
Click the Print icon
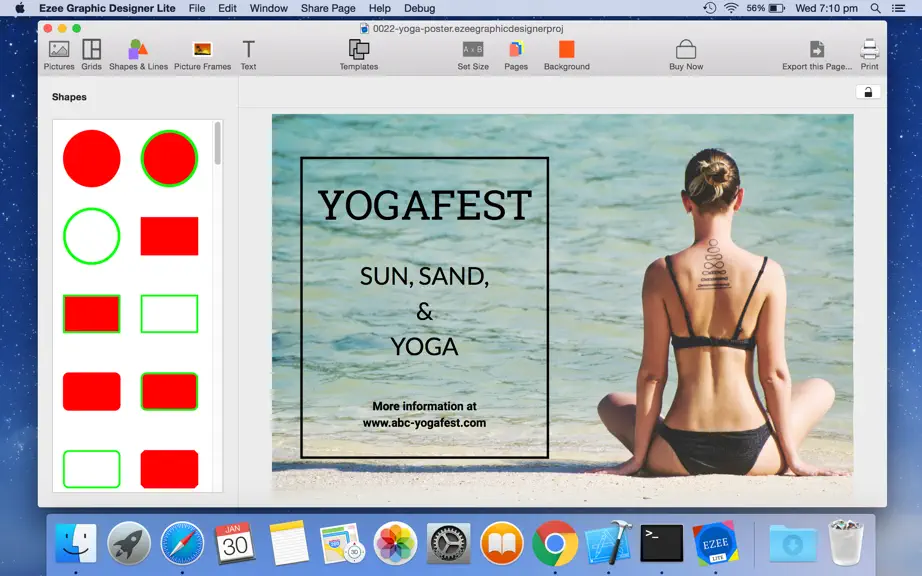[x=869, y=55]
